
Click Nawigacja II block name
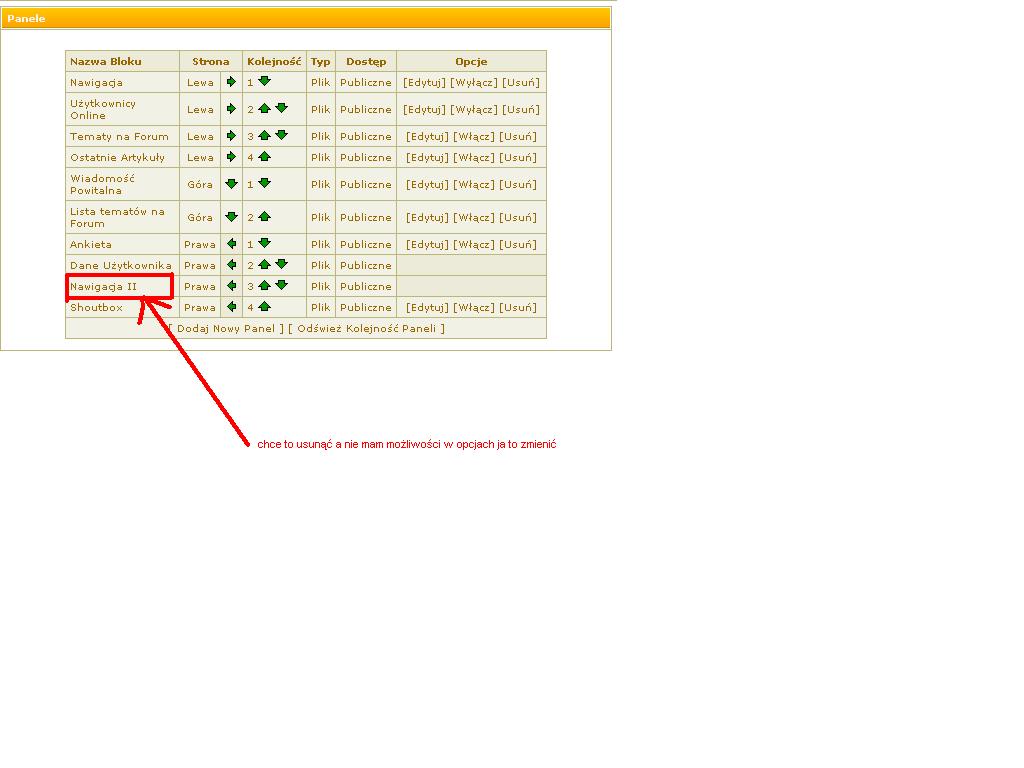103,286
